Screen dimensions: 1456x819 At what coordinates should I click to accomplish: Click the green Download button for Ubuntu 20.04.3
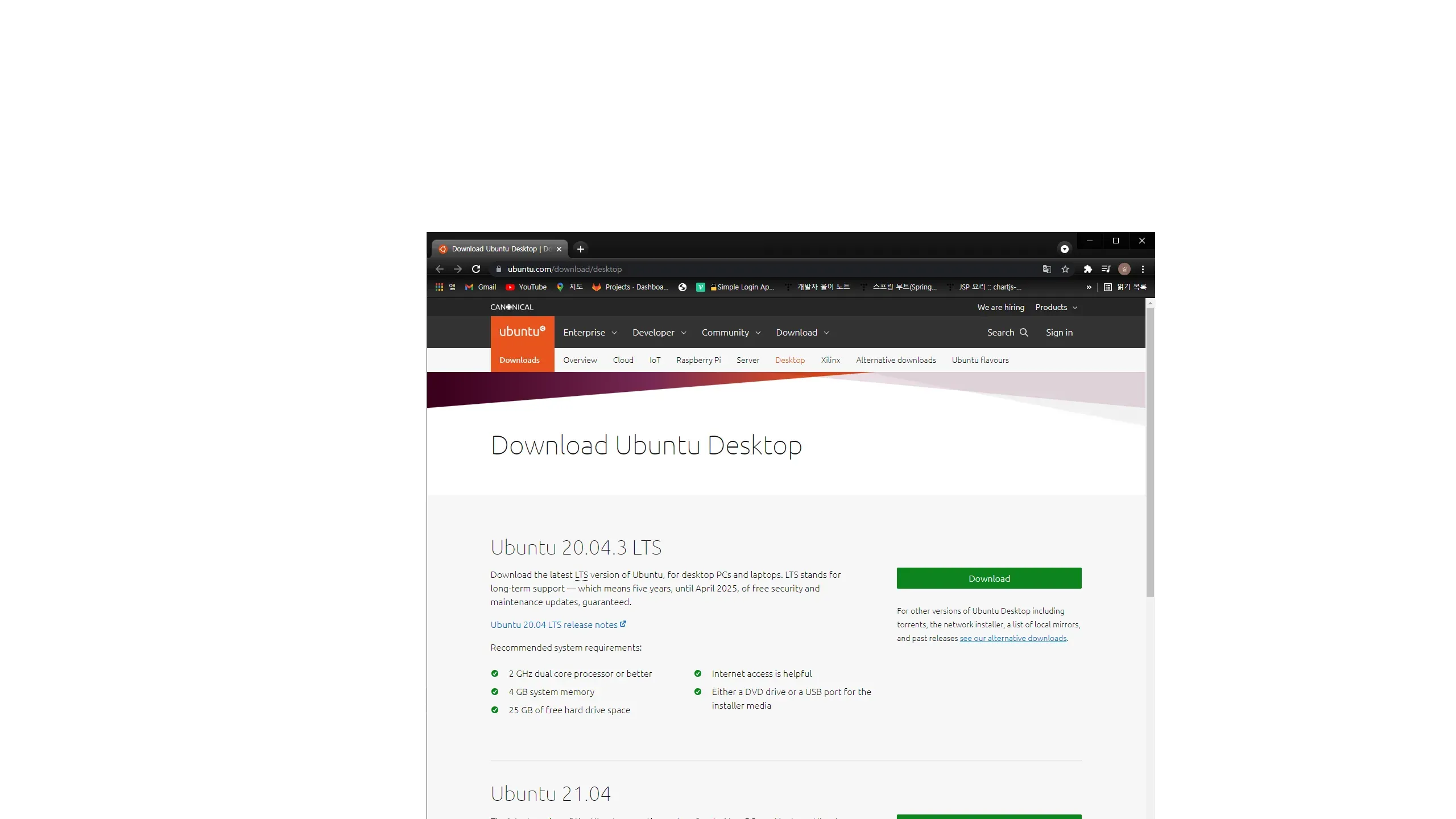coord(989,578)
